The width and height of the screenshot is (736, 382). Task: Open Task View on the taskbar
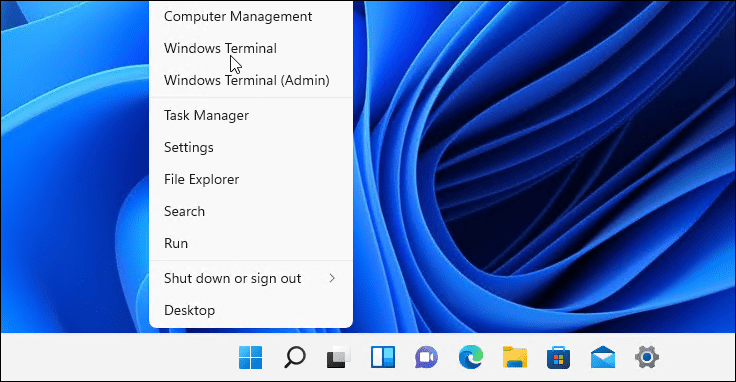pos(338,358)
